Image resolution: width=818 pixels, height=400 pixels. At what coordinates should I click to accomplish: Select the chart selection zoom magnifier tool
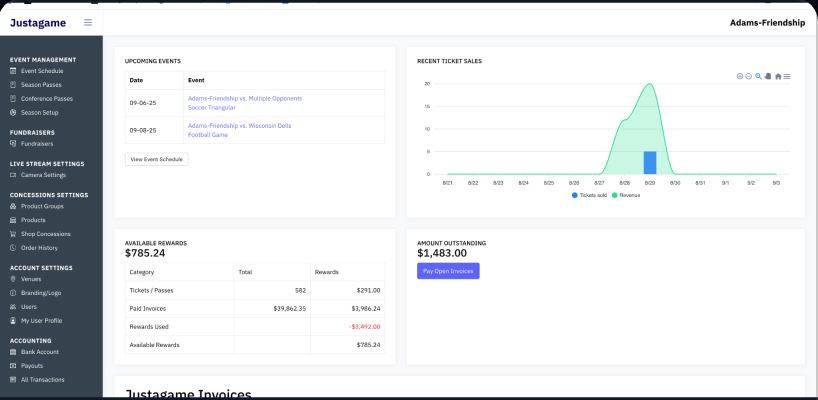click(x=759, y=76)
